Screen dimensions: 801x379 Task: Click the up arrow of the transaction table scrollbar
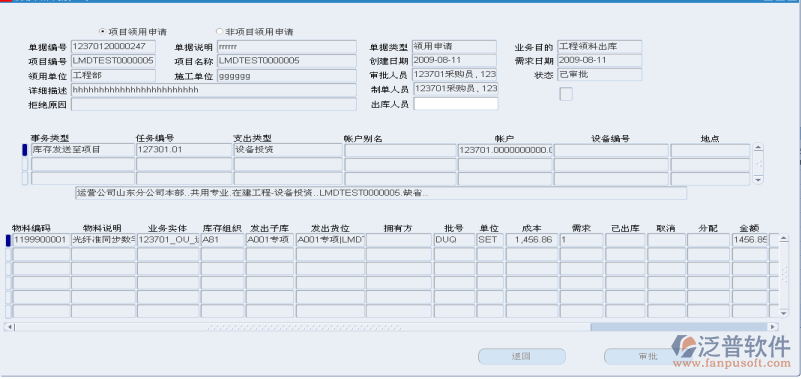(759, 148)
